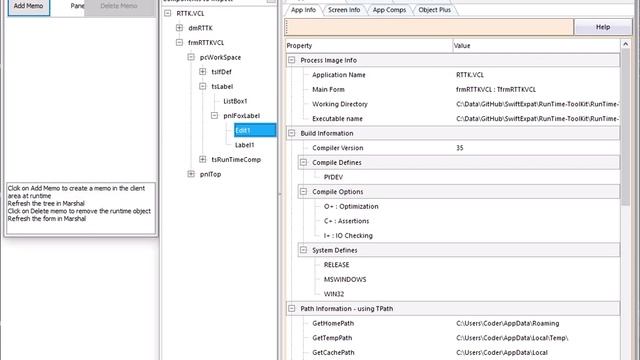
Task: Click the instructions memo text box
Action: coord(81,209)
